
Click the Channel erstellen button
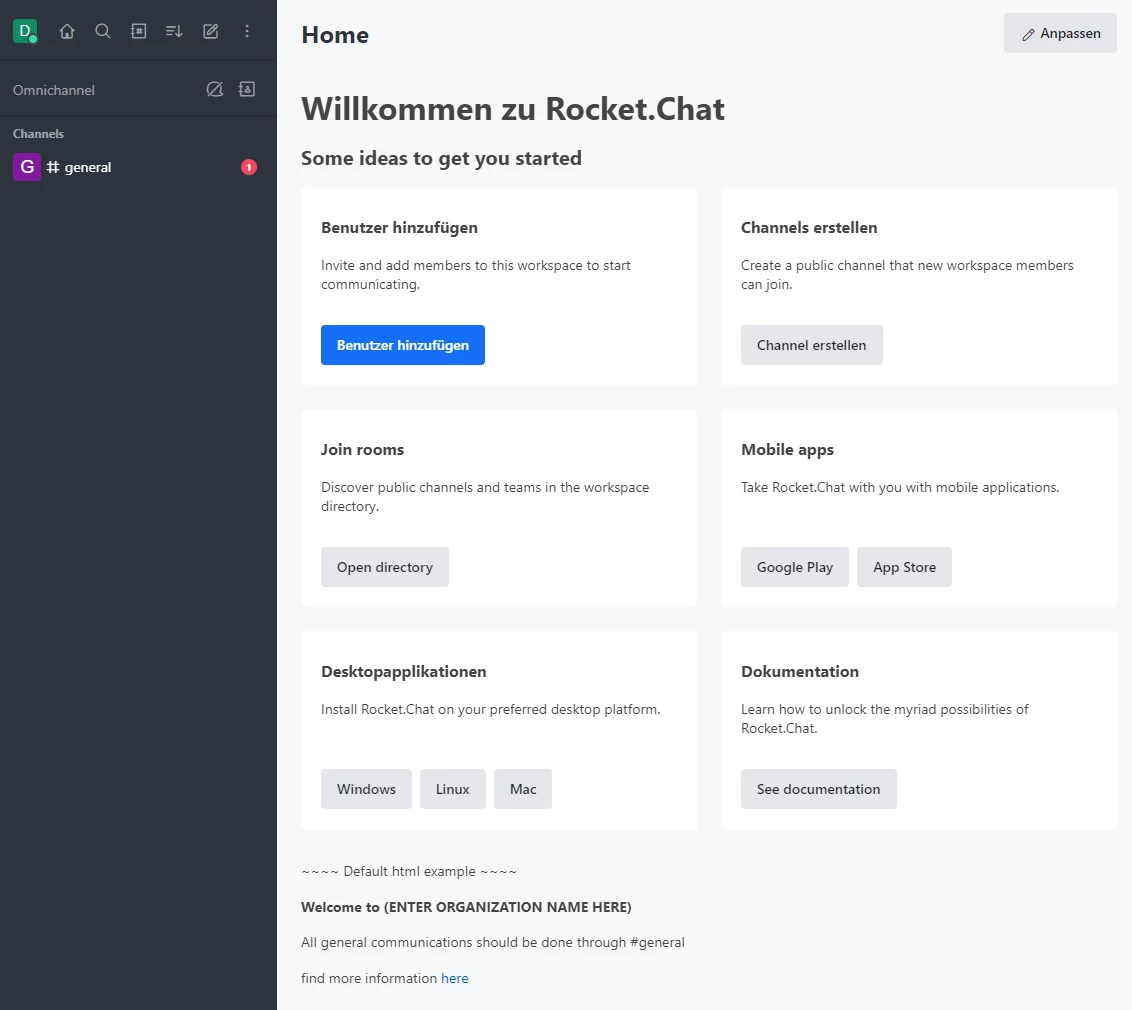pyautogui.click(x=811, y=345)
